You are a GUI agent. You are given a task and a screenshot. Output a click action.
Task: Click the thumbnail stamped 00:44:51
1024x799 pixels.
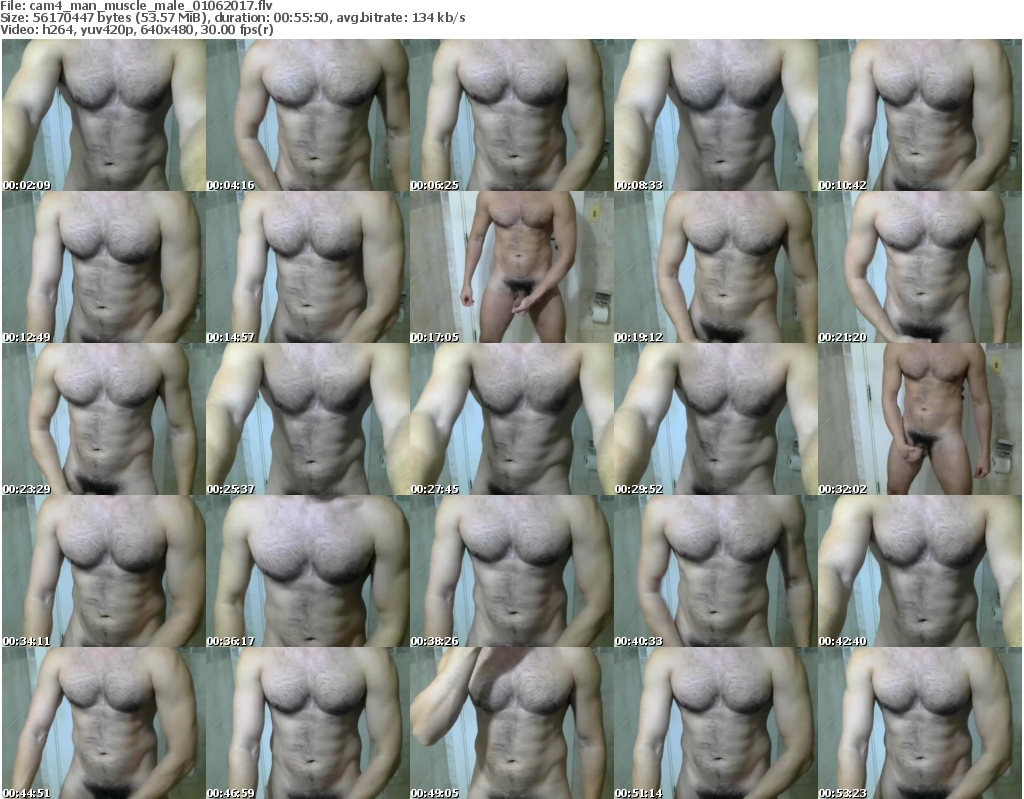(104, 723)
